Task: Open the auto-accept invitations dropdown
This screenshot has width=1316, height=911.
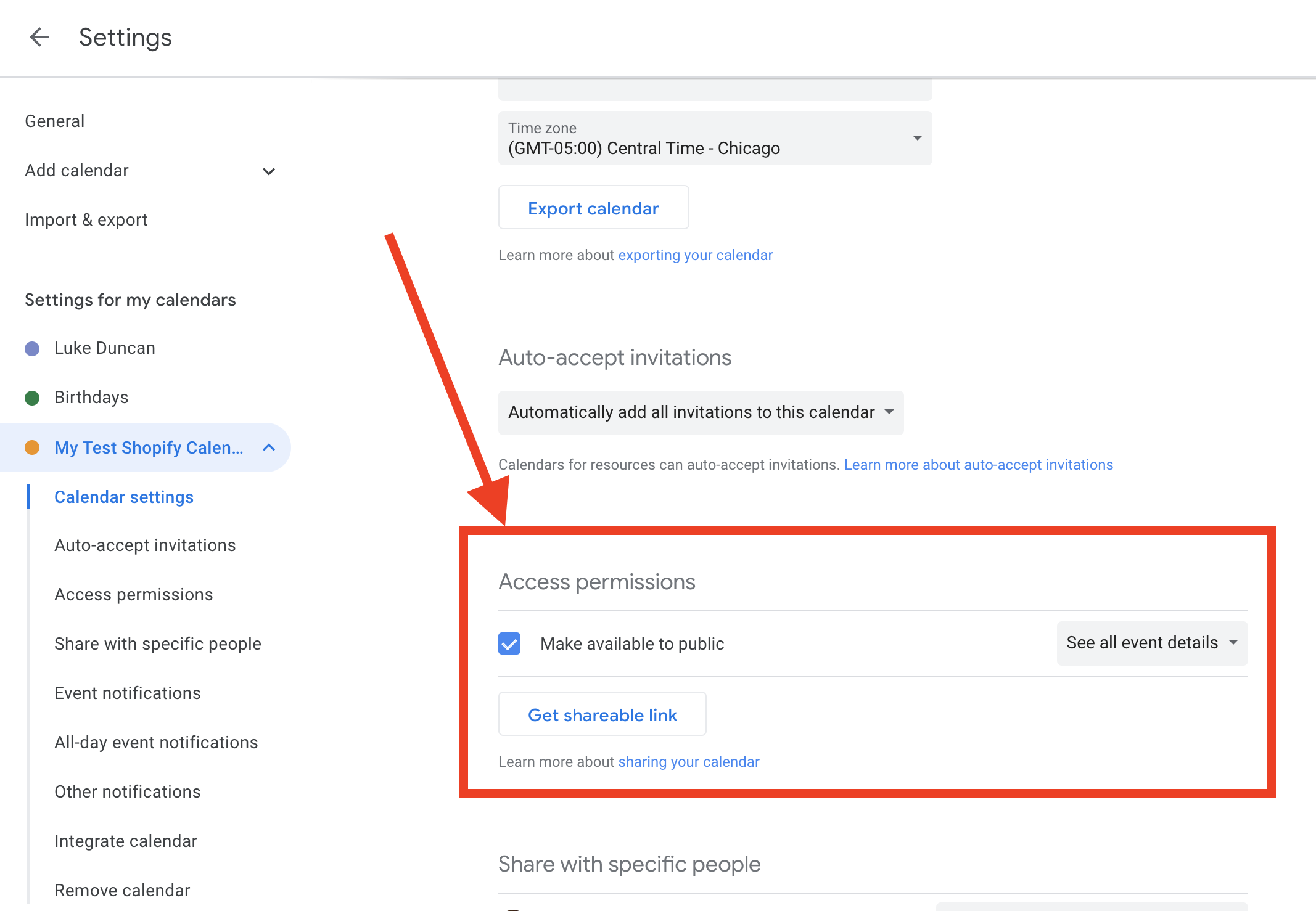Action: (701, 412)
